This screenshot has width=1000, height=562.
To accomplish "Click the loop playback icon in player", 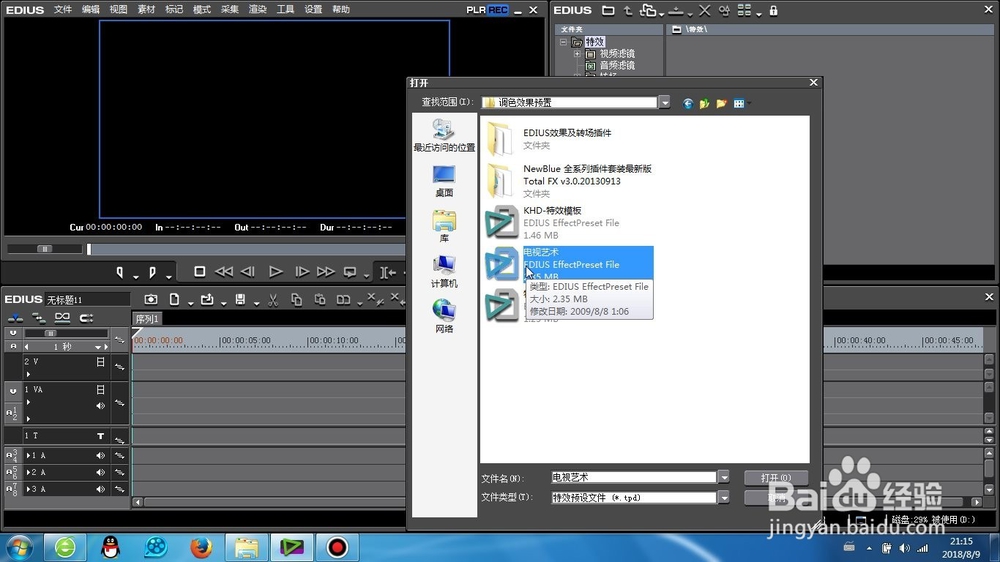I will point(350,272).
